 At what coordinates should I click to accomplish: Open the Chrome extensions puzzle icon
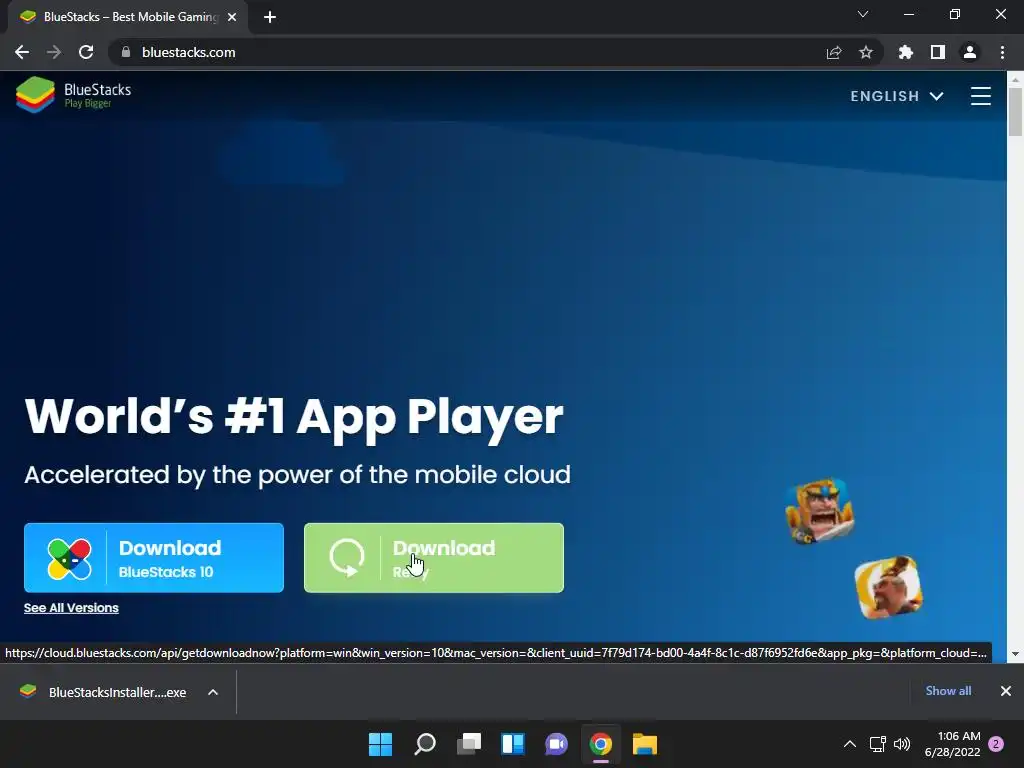905,52
